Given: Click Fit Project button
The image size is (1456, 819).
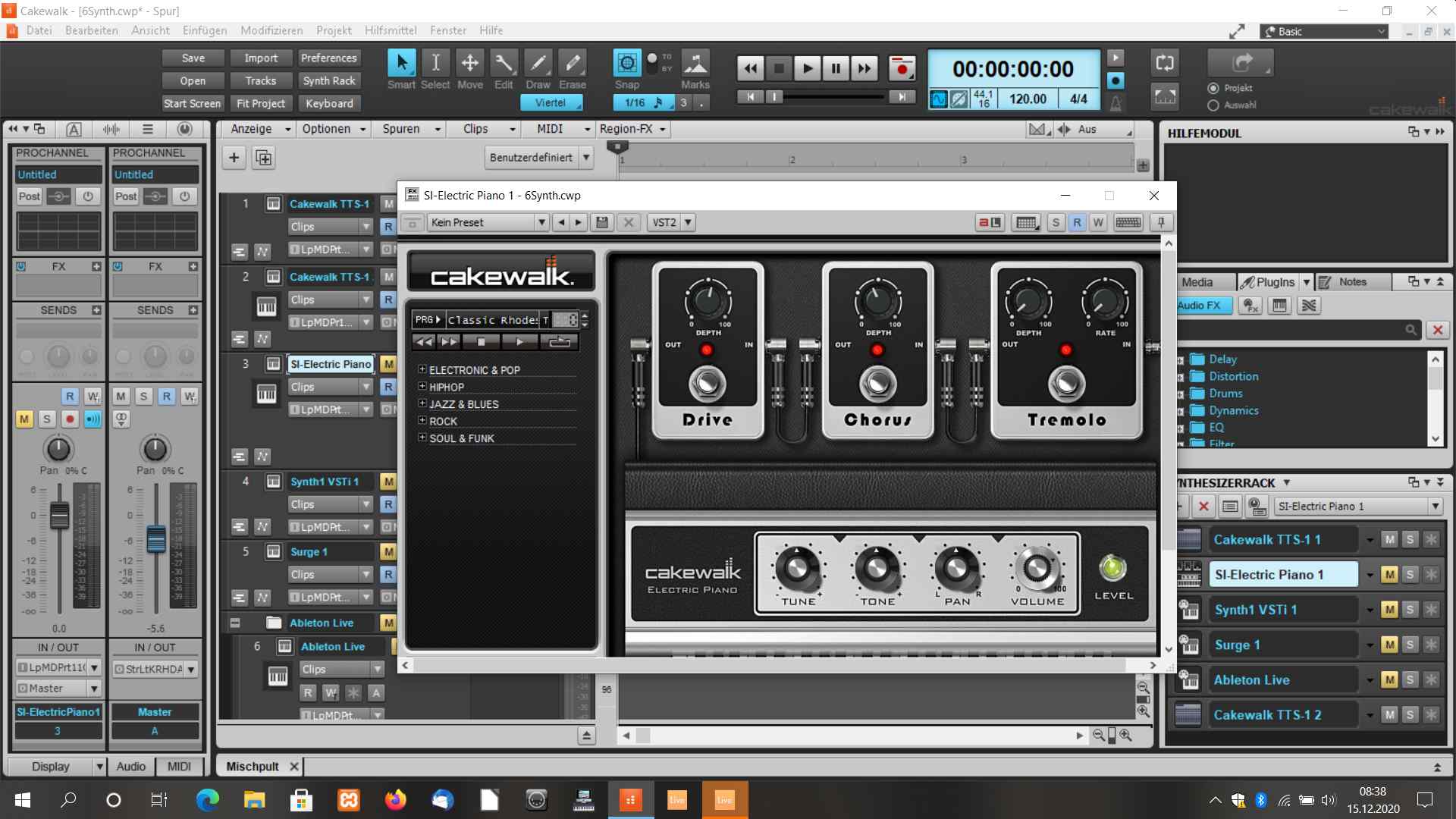Looking at the screenshot, I should [261, 104].
